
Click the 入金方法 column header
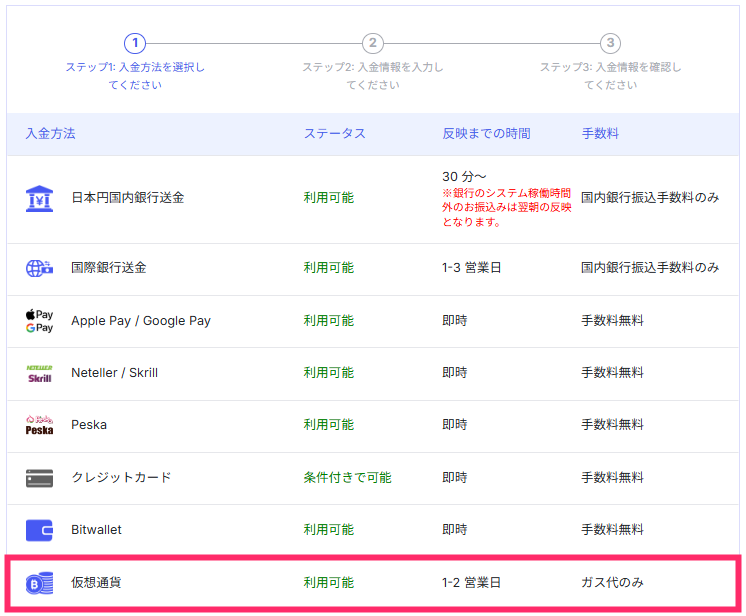click(50, 134)
